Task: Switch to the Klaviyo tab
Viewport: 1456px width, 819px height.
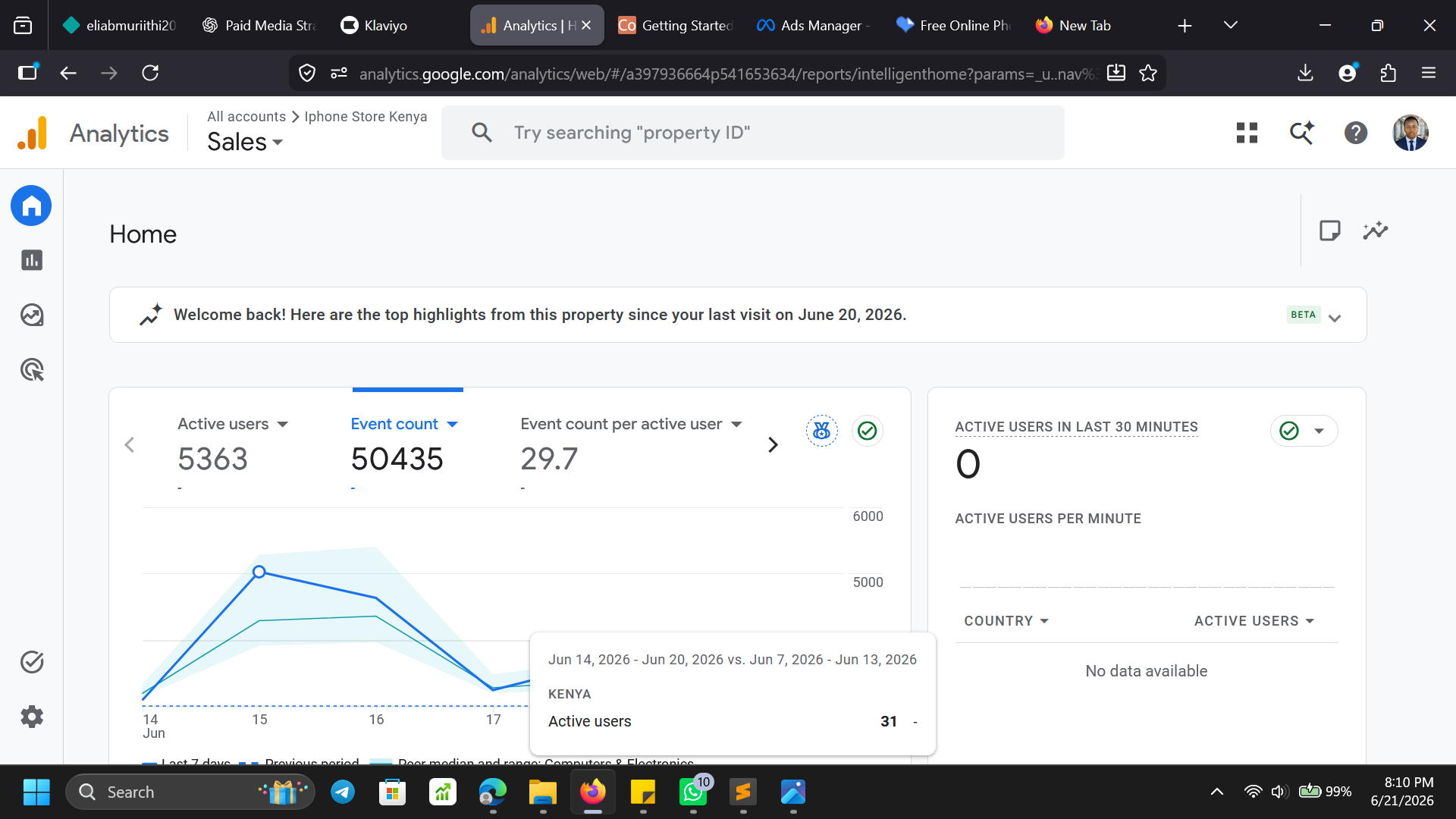Action: [x=398, y=25]
